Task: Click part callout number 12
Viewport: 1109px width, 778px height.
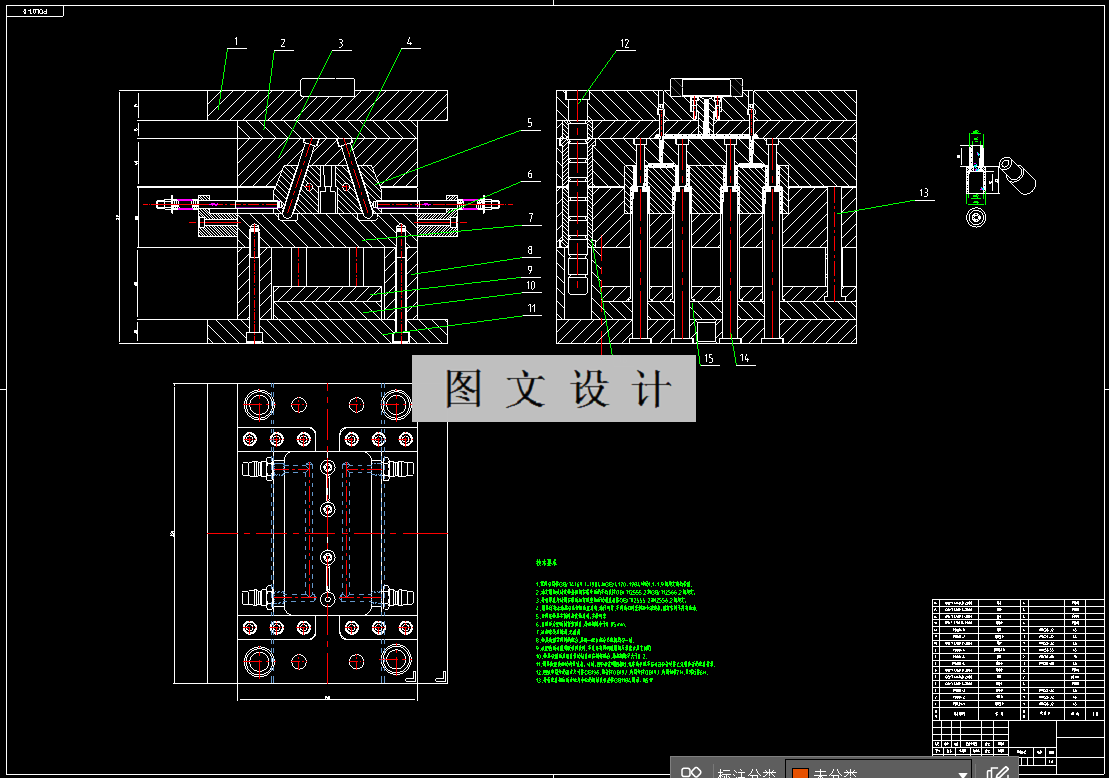Action: [625, 44]
